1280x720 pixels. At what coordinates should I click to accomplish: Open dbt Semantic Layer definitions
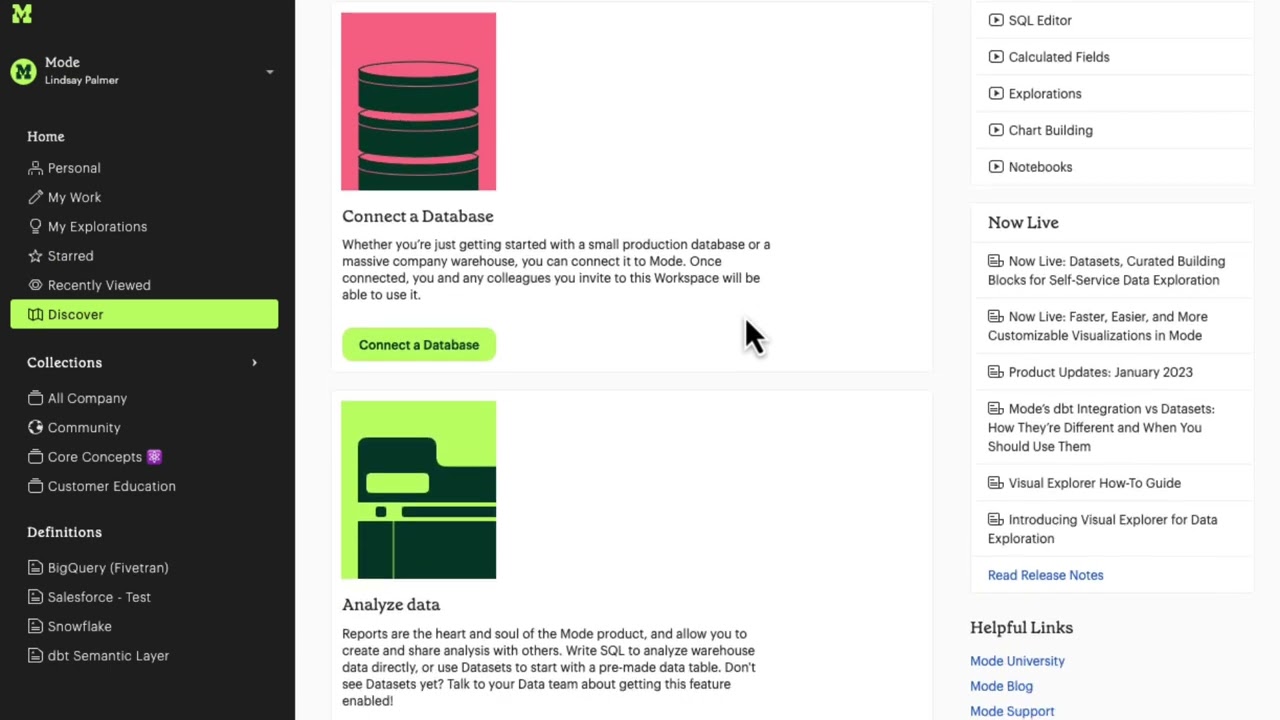click(x=108, y=656)
